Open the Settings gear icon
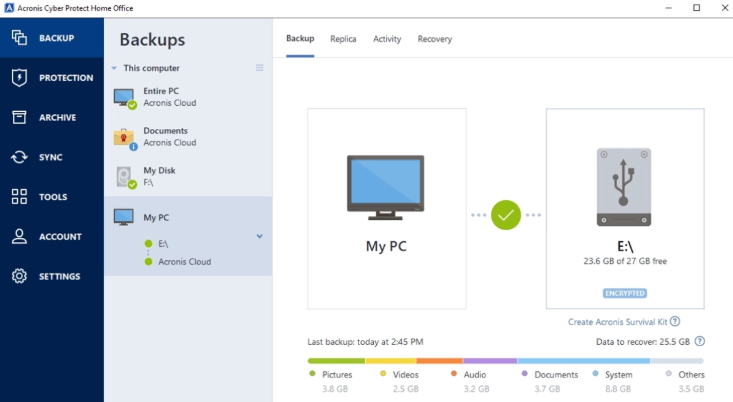This screenshot has height=402, width=733. (19, 276)
